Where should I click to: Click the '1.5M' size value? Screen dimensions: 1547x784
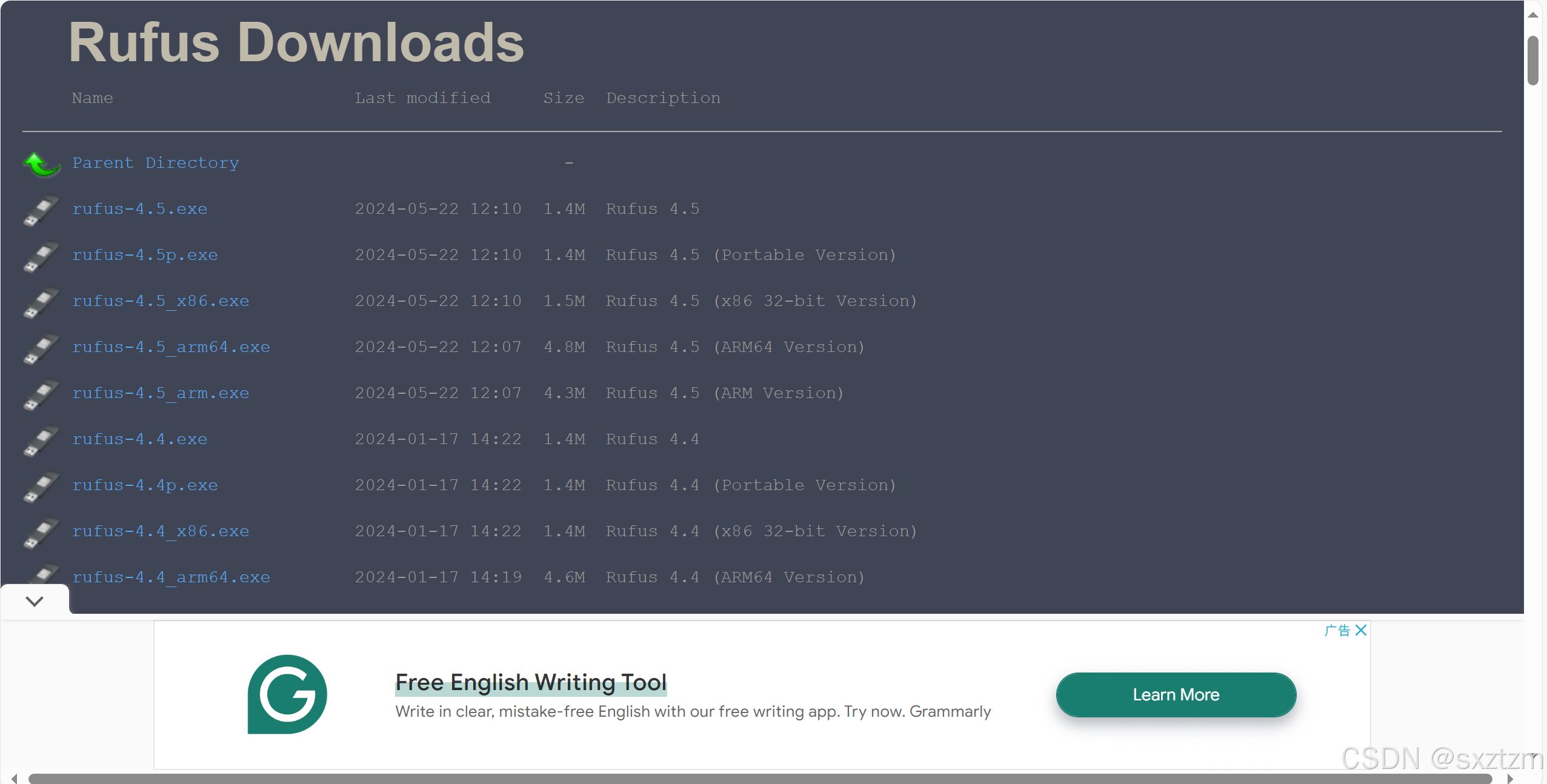[564, 301]
